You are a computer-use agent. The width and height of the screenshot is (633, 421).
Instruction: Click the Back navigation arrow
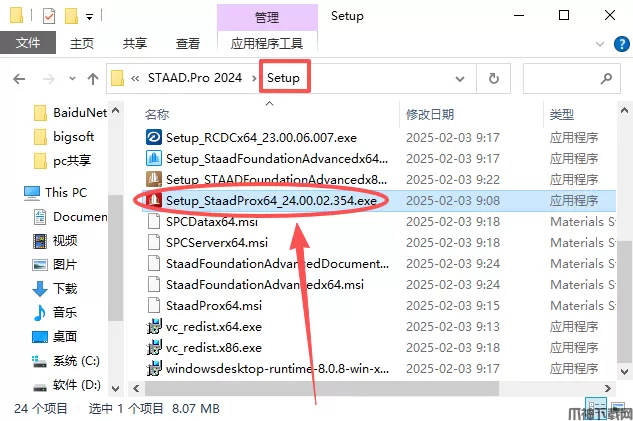pyautogui.click(x=19, y=78)
